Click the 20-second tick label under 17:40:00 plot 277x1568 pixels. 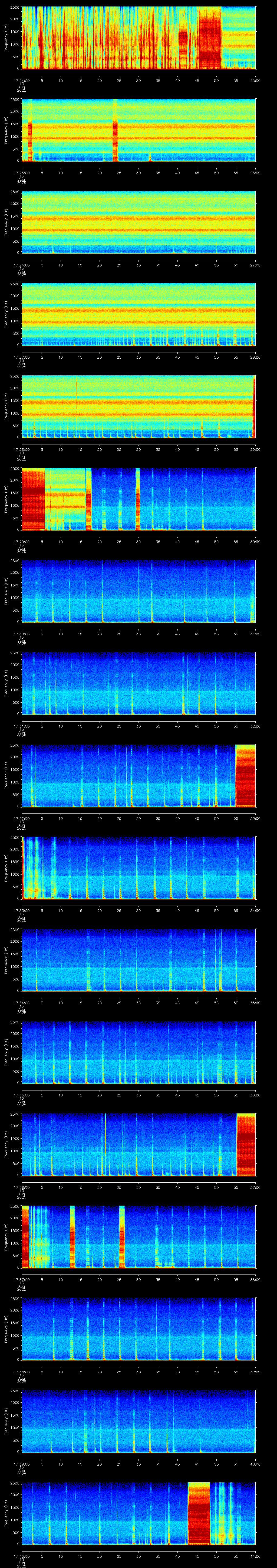[x=100, y=1556]
